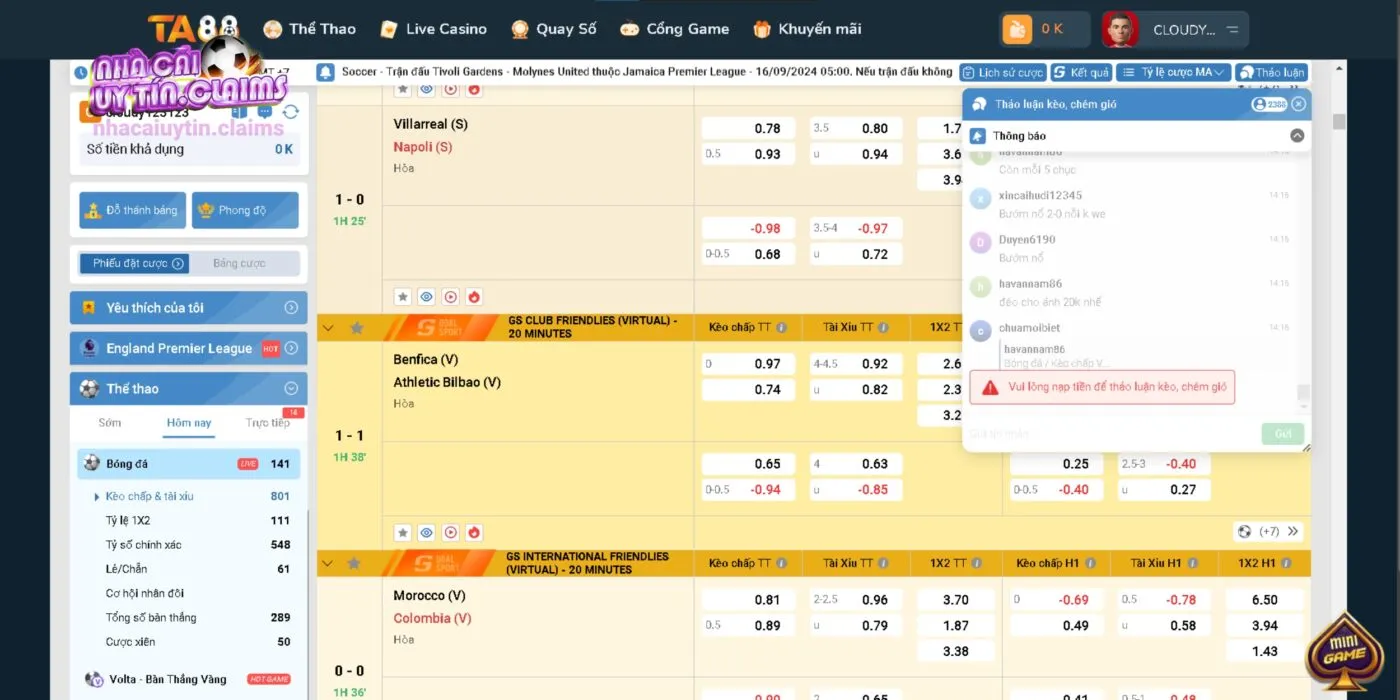Open the Kết quả results button
The image size is (1400, 700).
pyautogui.click(x=1080, y=72)
